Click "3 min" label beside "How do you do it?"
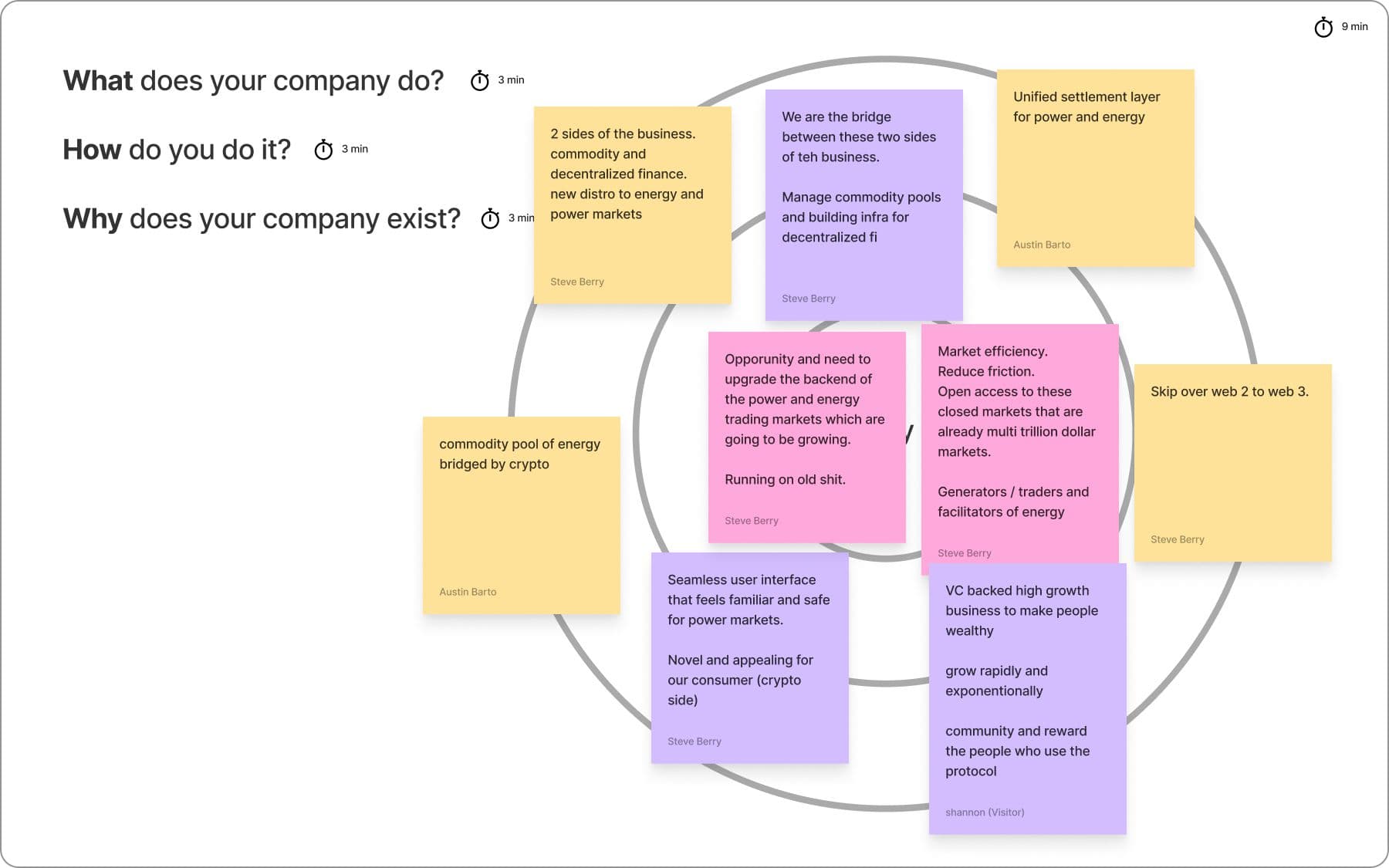 355,149
